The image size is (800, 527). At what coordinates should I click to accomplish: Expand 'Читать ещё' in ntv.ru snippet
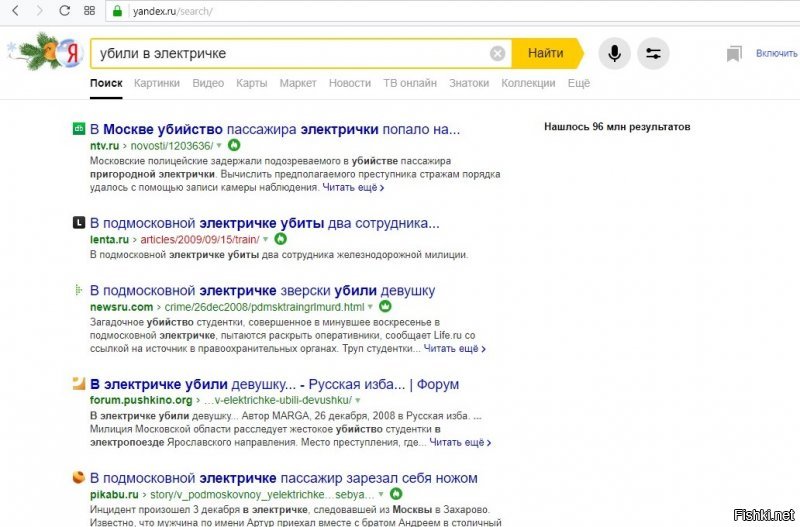[x=353, y=187]
